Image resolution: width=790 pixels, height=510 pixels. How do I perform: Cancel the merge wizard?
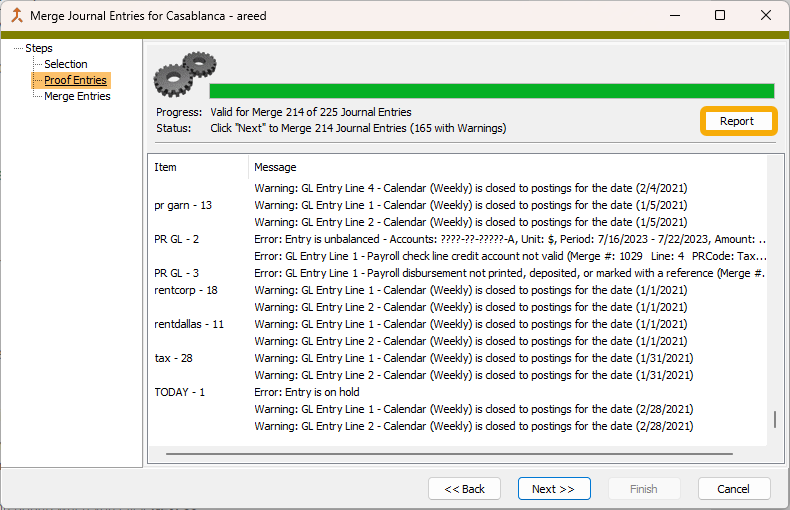tap(734, 489)
